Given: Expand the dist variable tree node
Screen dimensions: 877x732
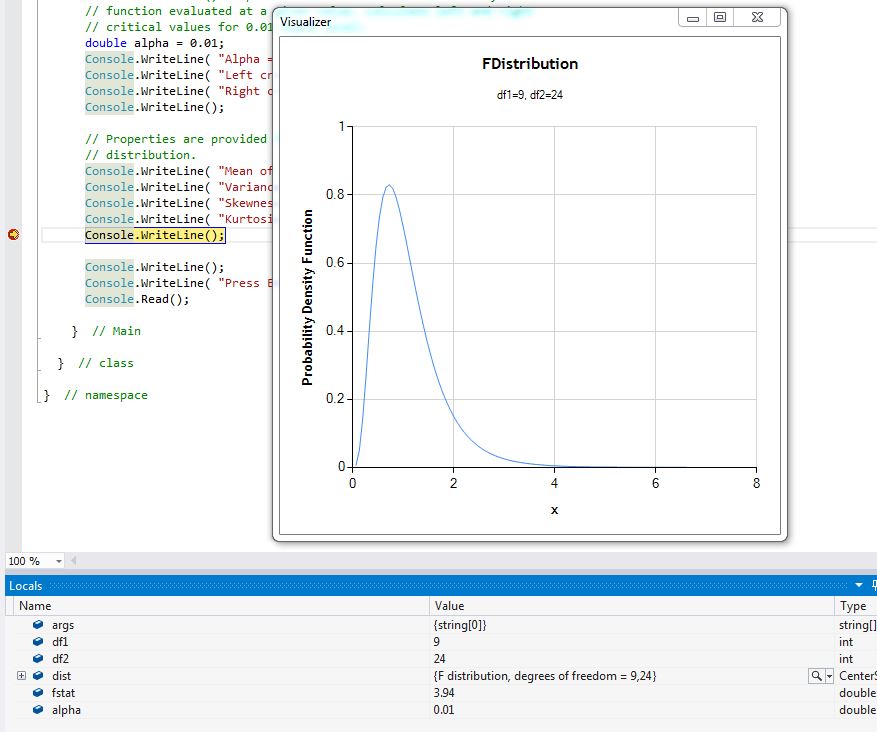Looking at the screenshot, I should point(21,677).
